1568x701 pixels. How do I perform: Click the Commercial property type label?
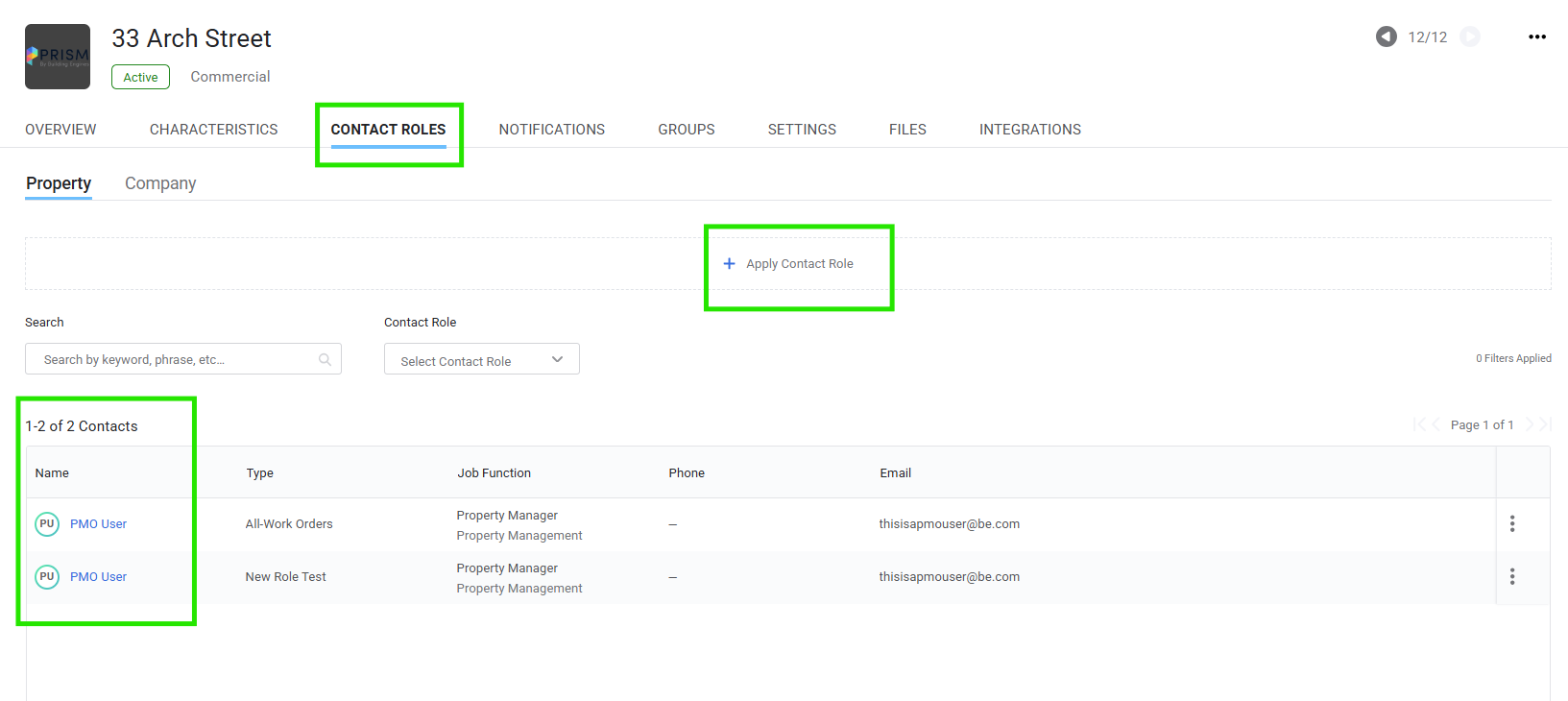click(x=230, y=77)
